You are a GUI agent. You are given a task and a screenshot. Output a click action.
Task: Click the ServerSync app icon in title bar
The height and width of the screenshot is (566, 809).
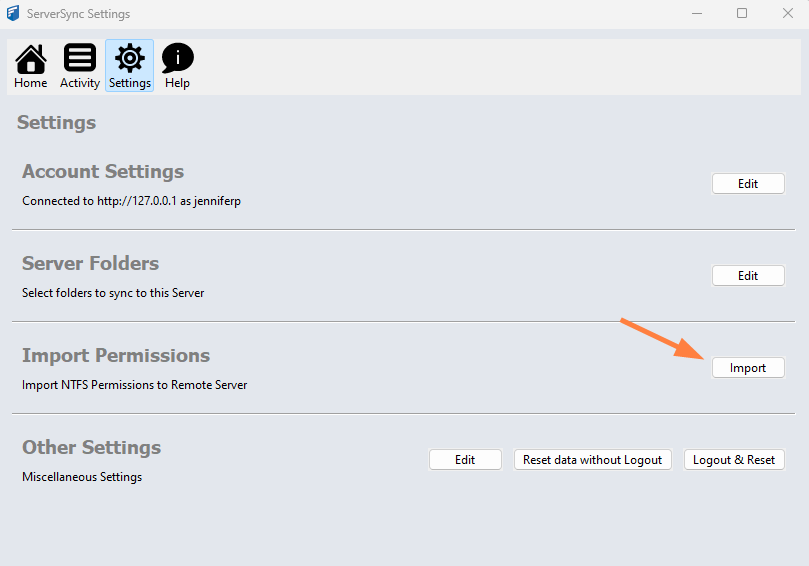click(13, 14)
